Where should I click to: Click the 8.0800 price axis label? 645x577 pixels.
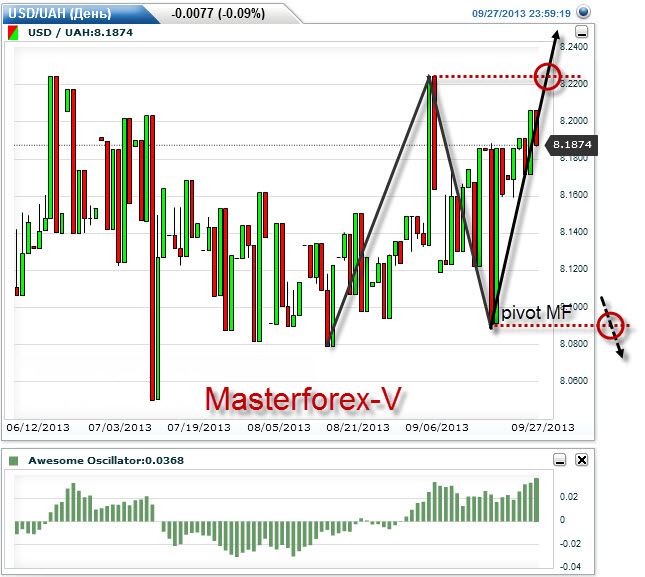[x=574, y=344]
